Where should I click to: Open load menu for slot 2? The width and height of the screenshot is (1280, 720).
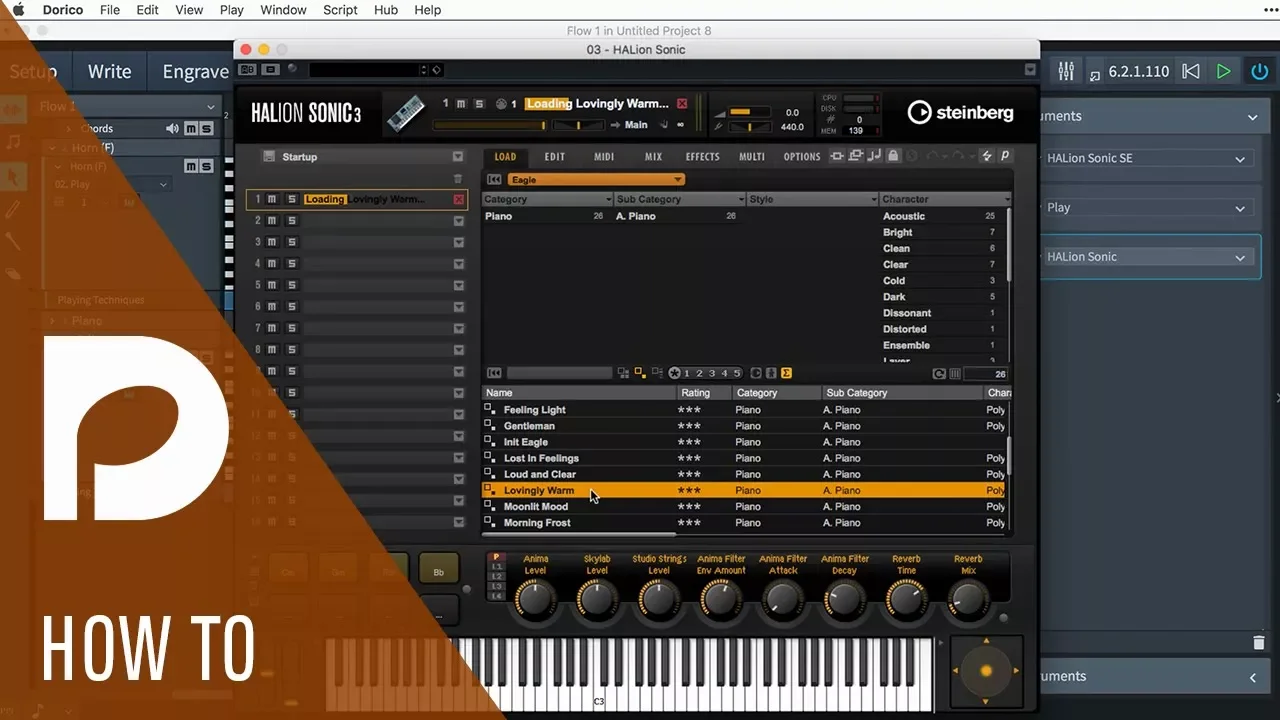pos(458,221)
